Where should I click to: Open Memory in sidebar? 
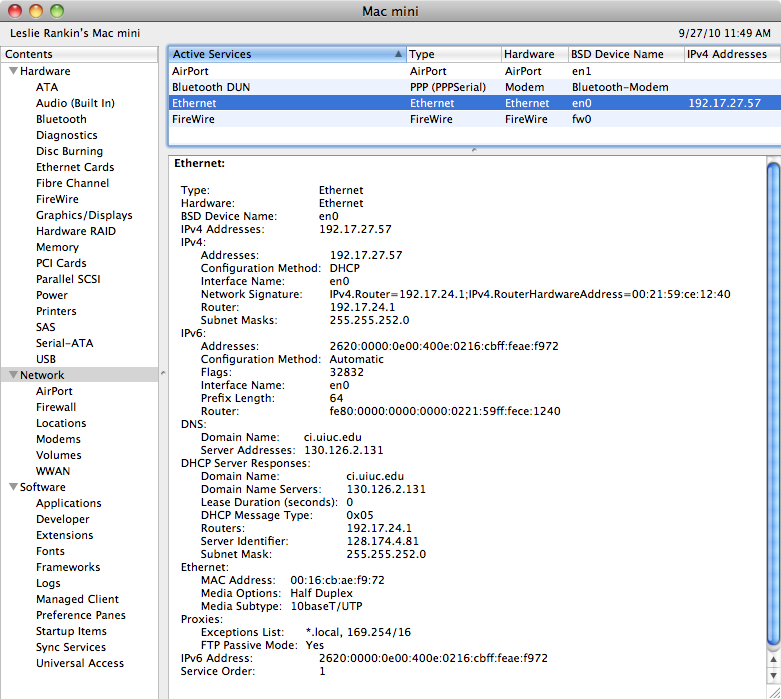(57, 247)
